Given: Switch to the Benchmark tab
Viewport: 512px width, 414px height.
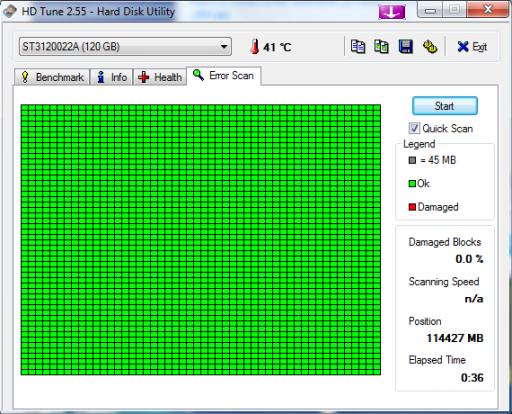Looking at the screenshot, I should pyautogui.click(x=52, y=77).
